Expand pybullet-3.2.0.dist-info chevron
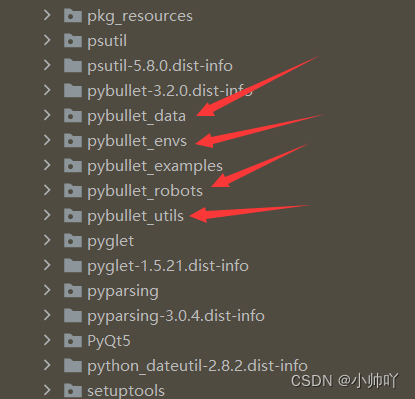This screenshot has height=399, width=415. click(x=47, y=90)
